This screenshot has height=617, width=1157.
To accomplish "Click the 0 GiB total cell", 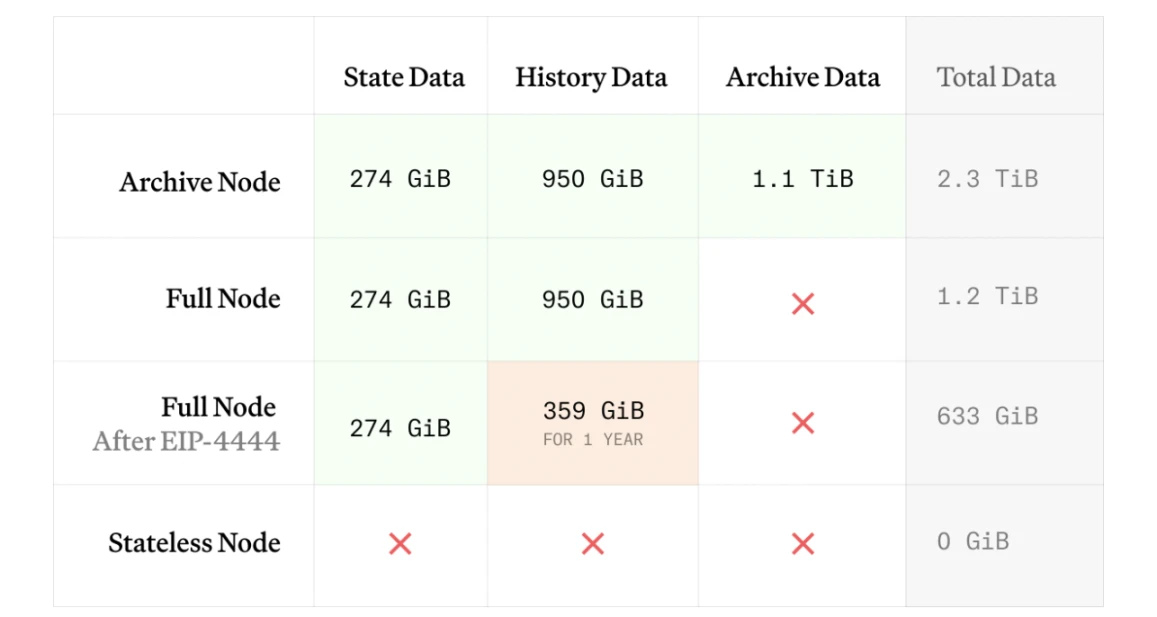I will tap(973, 542).
